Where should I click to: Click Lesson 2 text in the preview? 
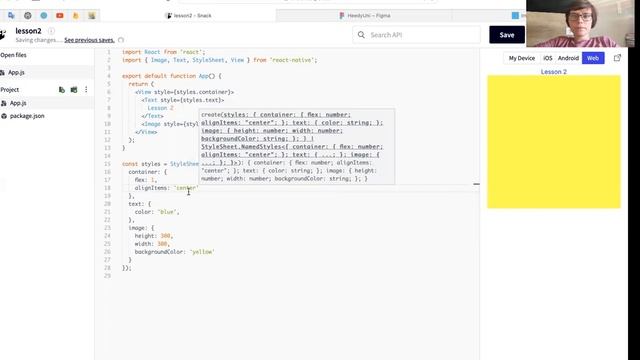(x=553, y=72)
